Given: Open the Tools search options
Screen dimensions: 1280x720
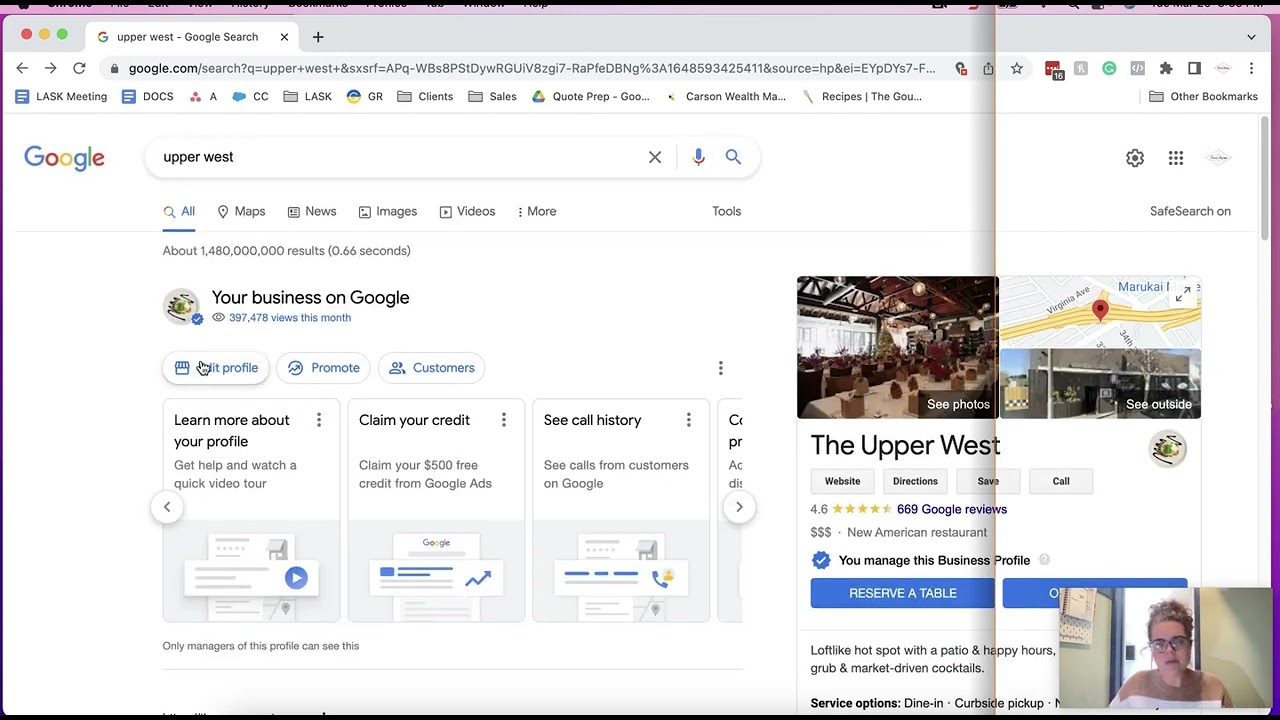Looking at the screenshot, I should pyautogui.click(x=726, y=211).
